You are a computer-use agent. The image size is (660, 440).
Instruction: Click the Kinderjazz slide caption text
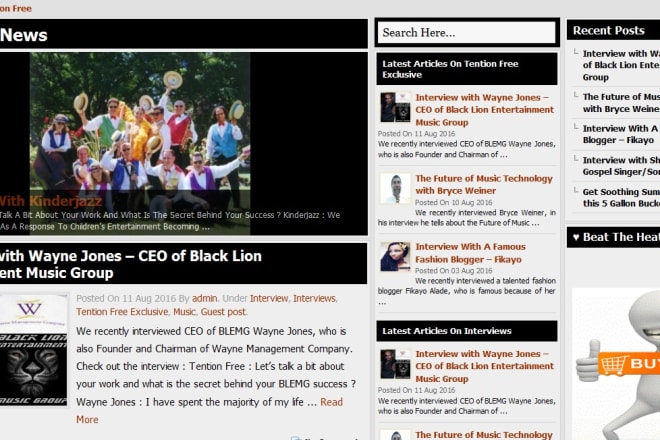170,221
